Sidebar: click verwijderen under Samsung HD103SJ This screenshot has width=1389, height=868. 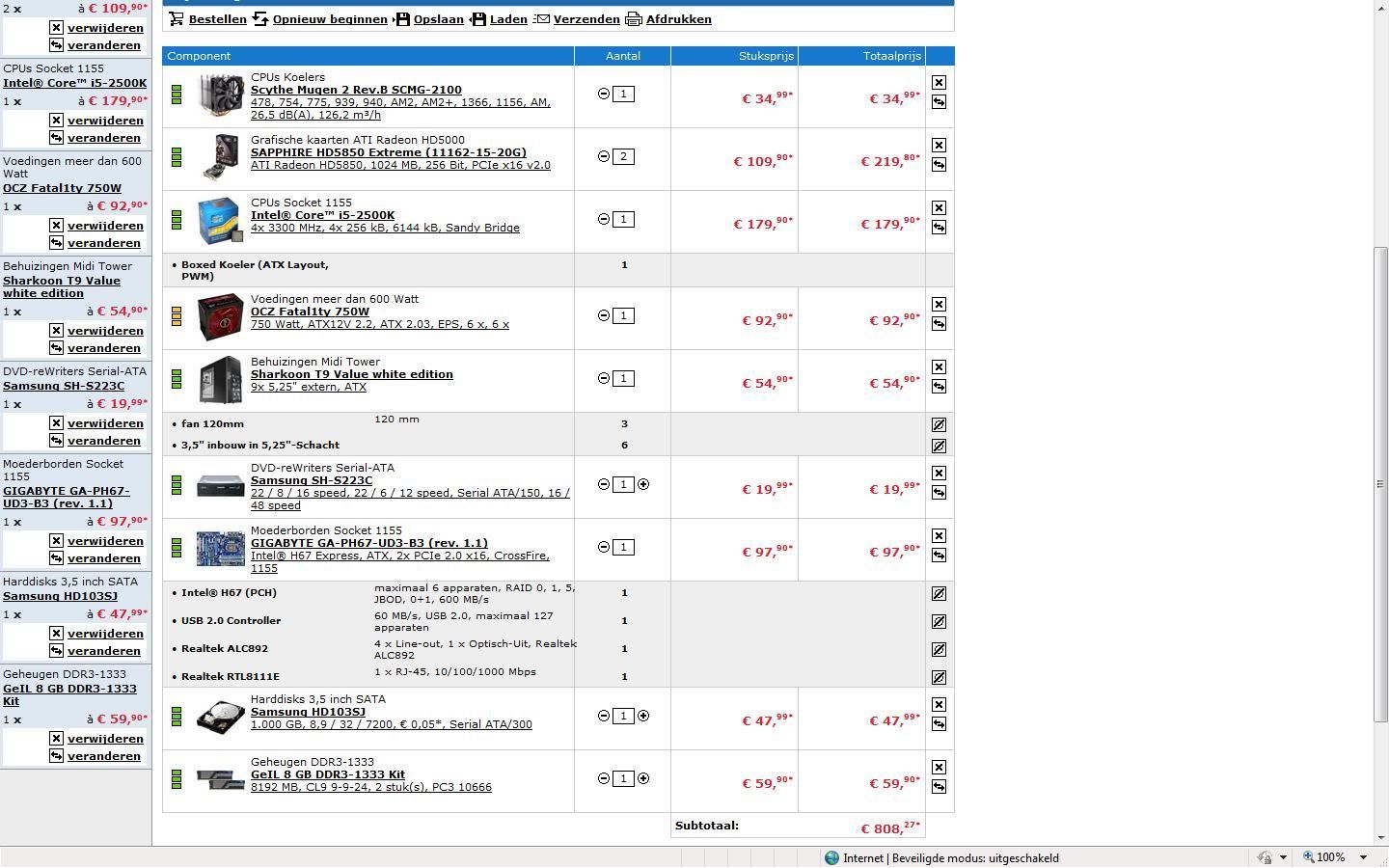coord(105,634)
